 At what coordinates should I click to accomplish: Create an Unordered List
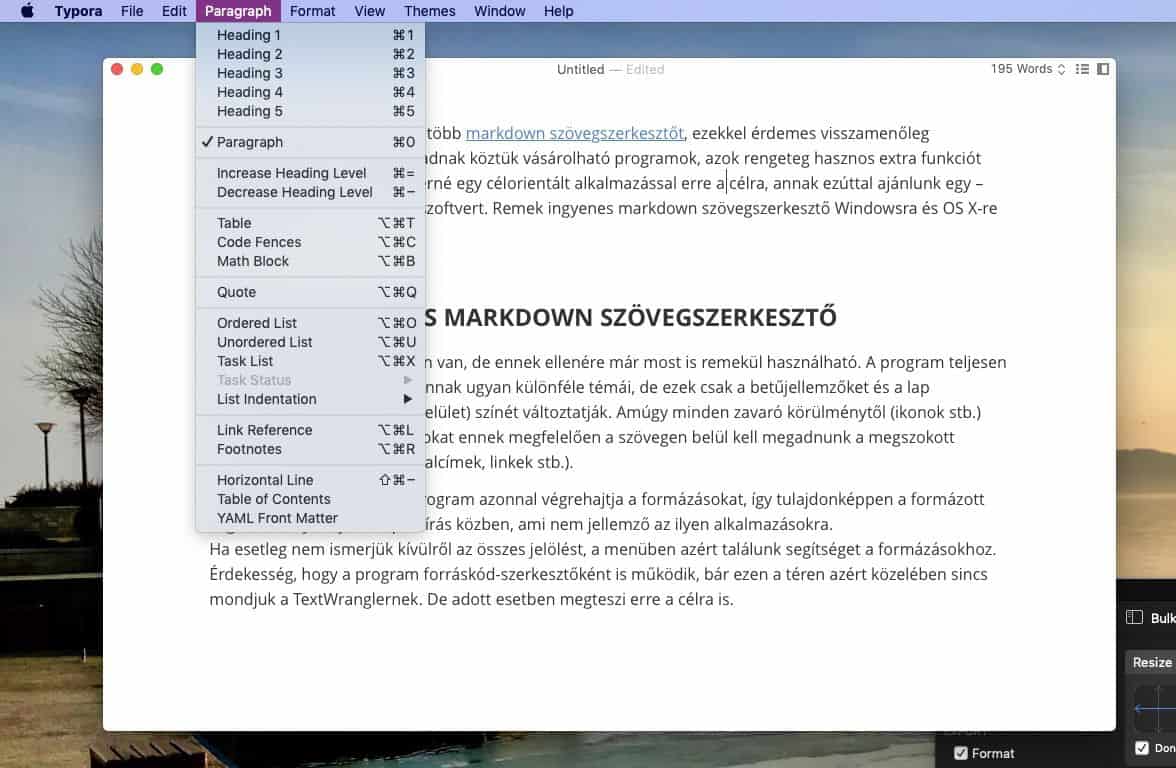(x=310, y=342)
